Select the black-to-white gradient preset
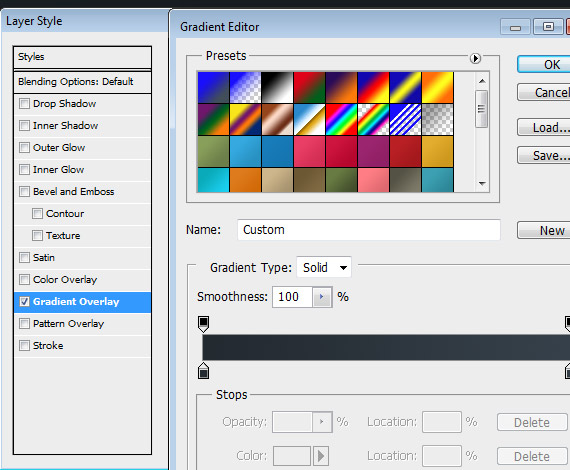This screenshot has height=470, width=570. tap(277, 87)
